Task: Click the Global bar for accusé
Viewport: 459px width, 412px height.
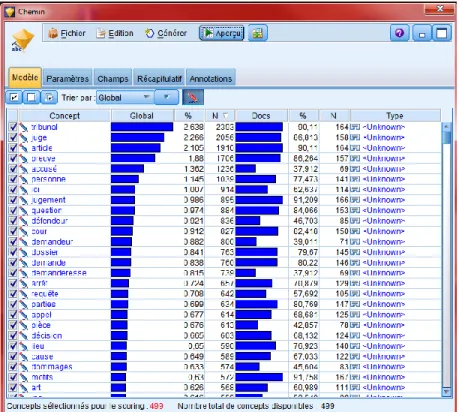Action: (127, 169)
